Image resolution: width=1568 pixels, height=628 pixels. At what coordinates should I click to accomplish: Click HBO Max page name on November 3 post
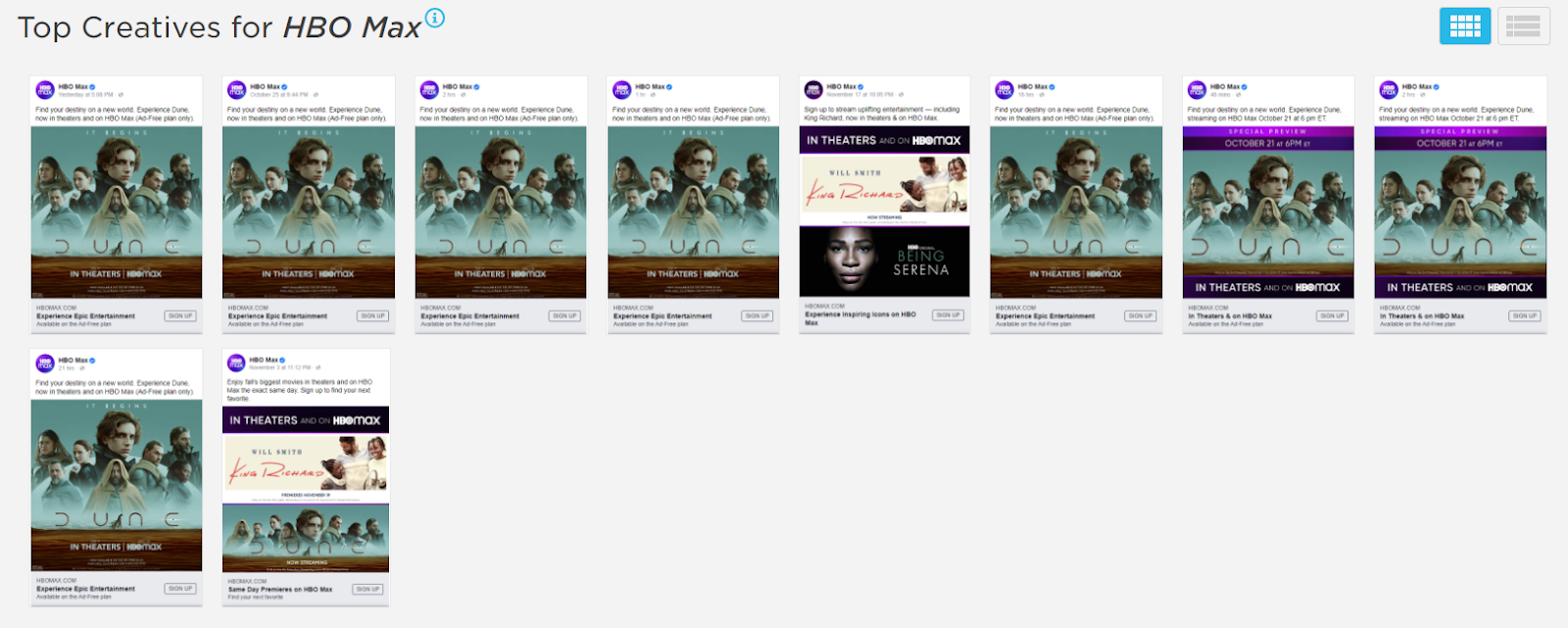point(264,360)
